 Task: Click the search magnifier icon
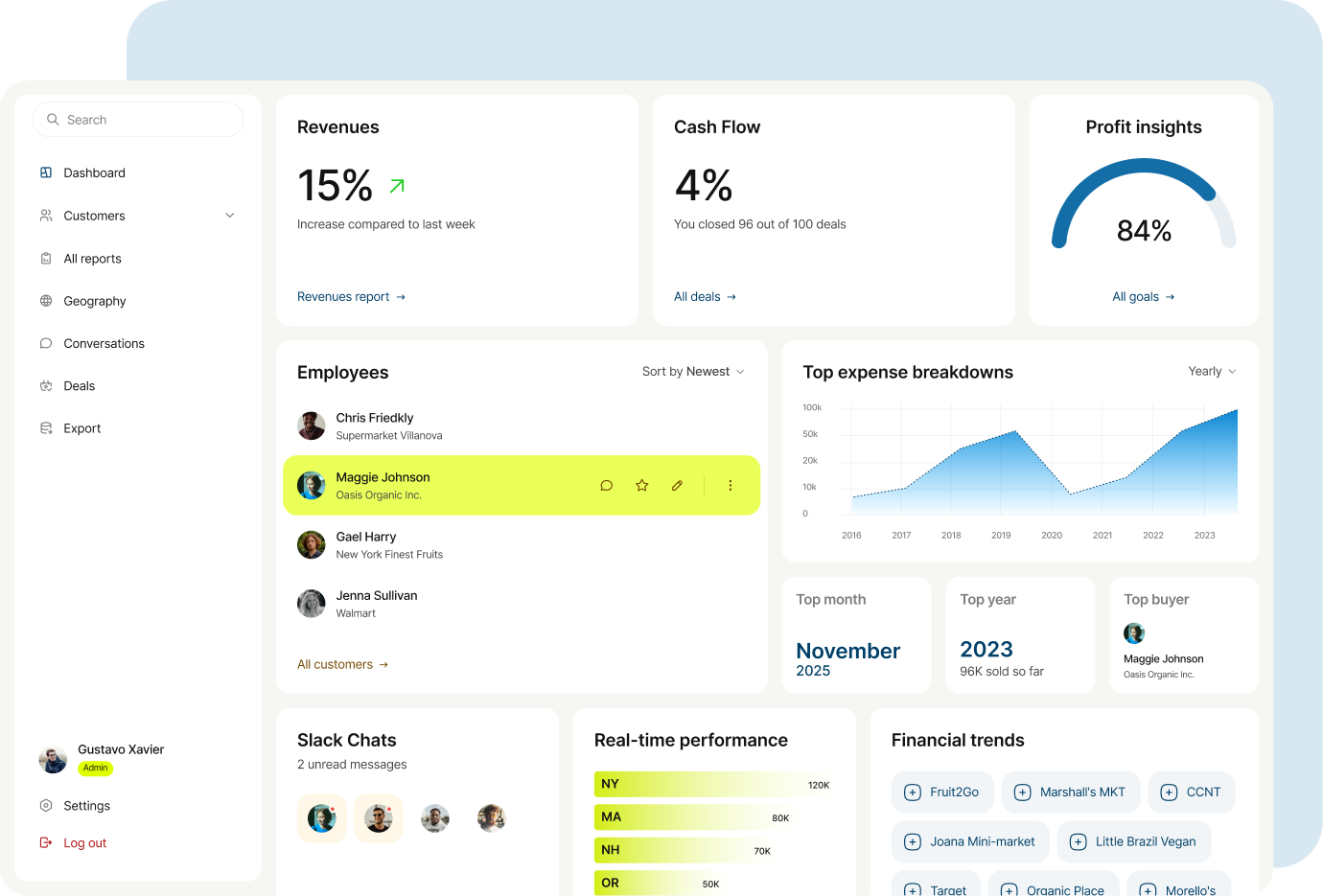tap(54, 119)
